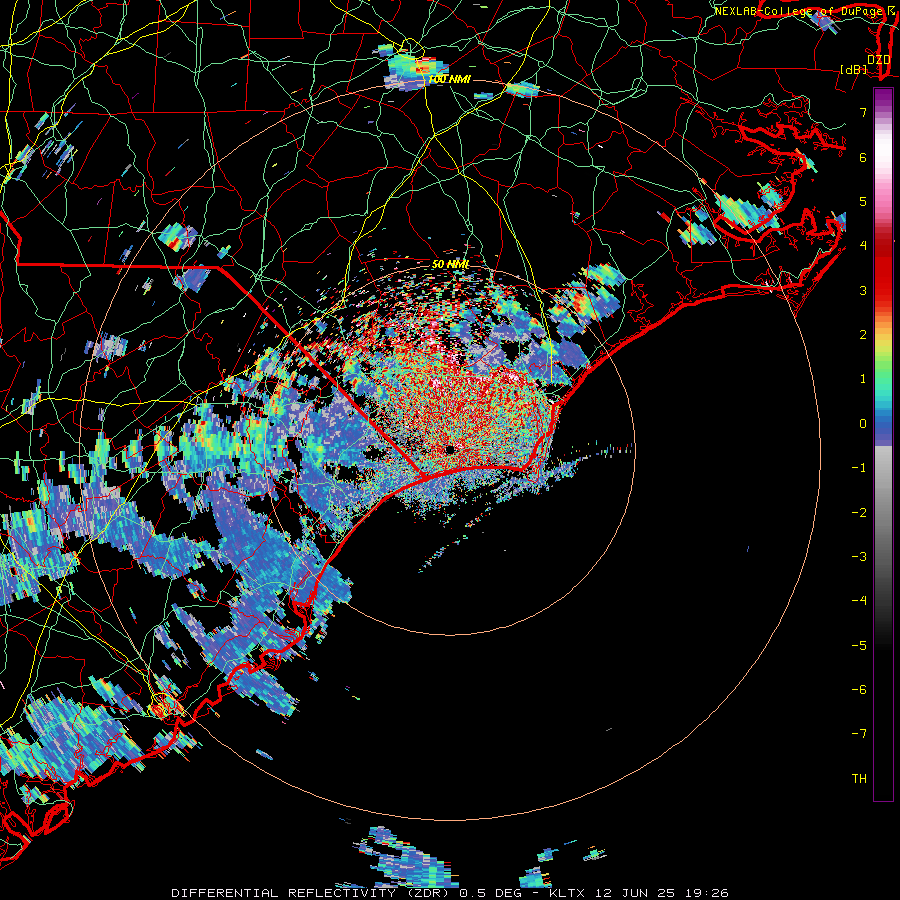Select the 6 dB tick label
900x900 pixels.
(863, 157)
